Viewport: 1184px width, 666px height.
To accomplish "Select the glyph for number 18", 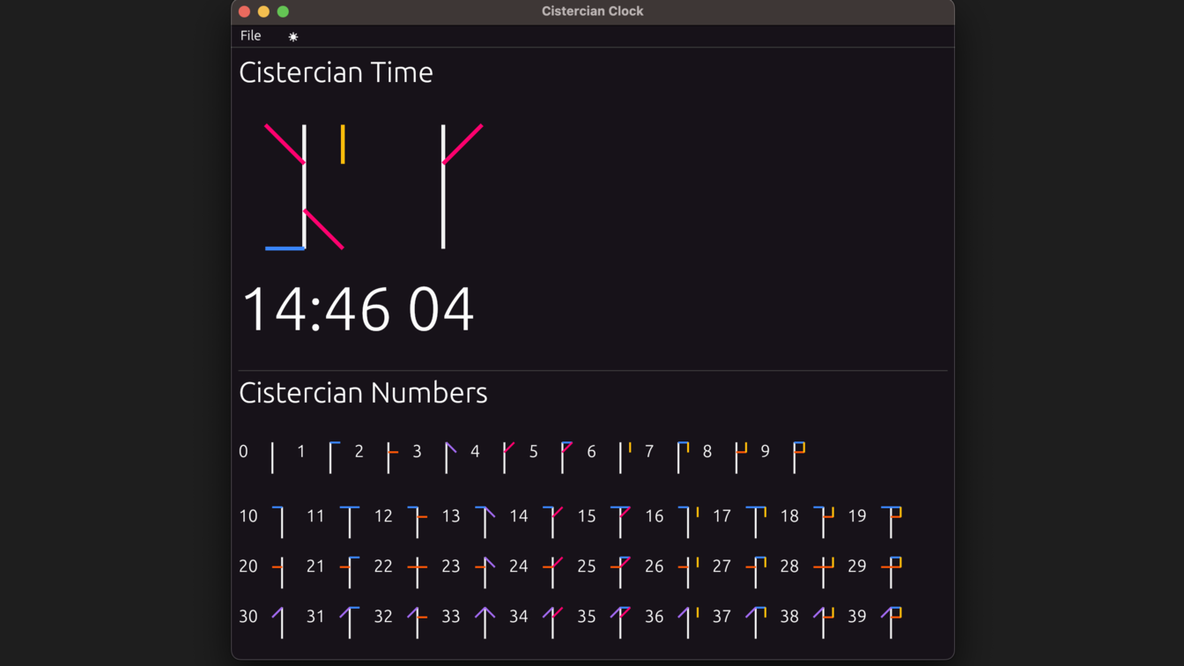I will coord(823,520).
